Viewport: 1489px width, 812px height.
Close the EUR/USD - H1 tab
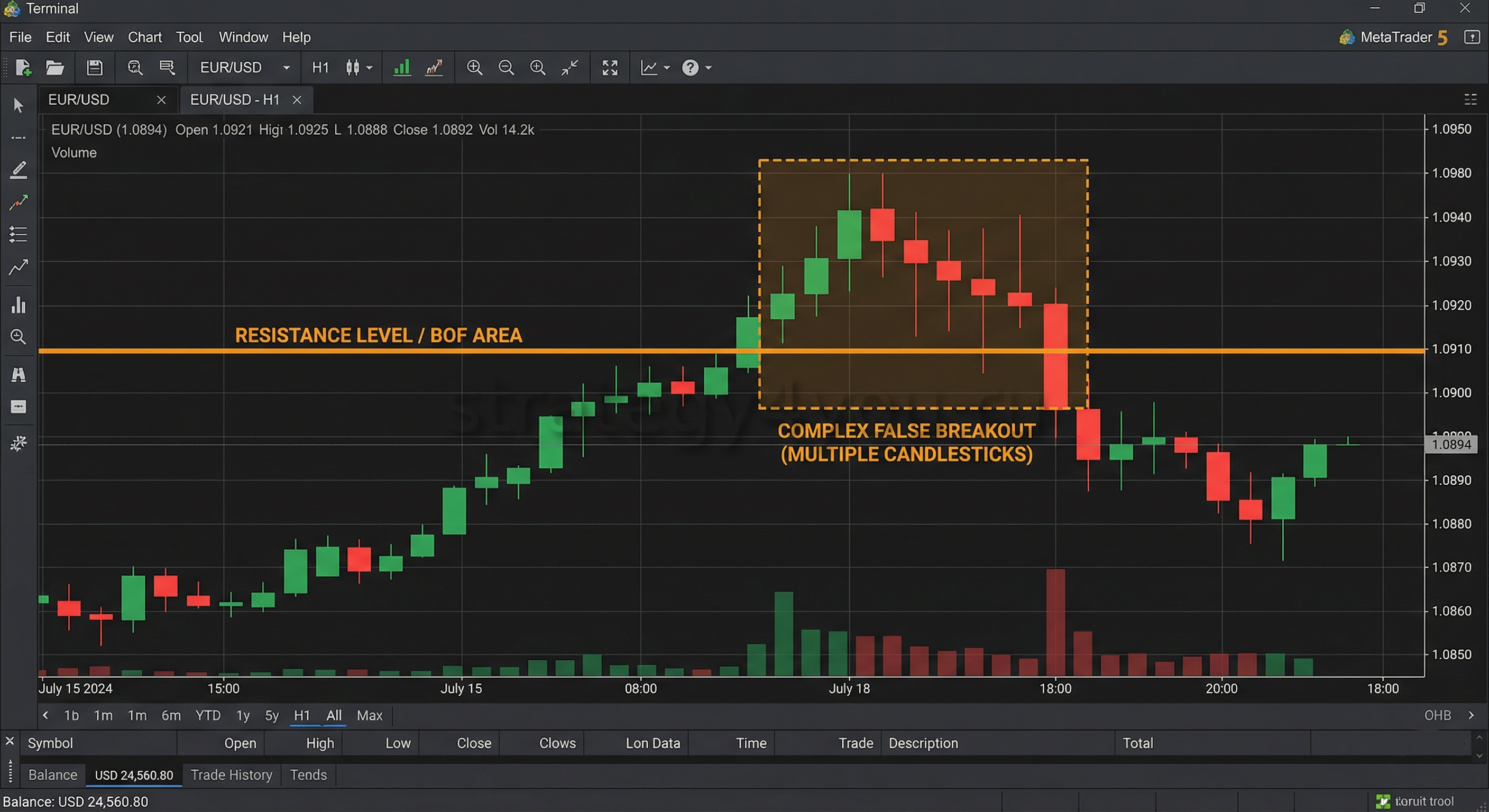pyautogui.click(x=297, y=100)
